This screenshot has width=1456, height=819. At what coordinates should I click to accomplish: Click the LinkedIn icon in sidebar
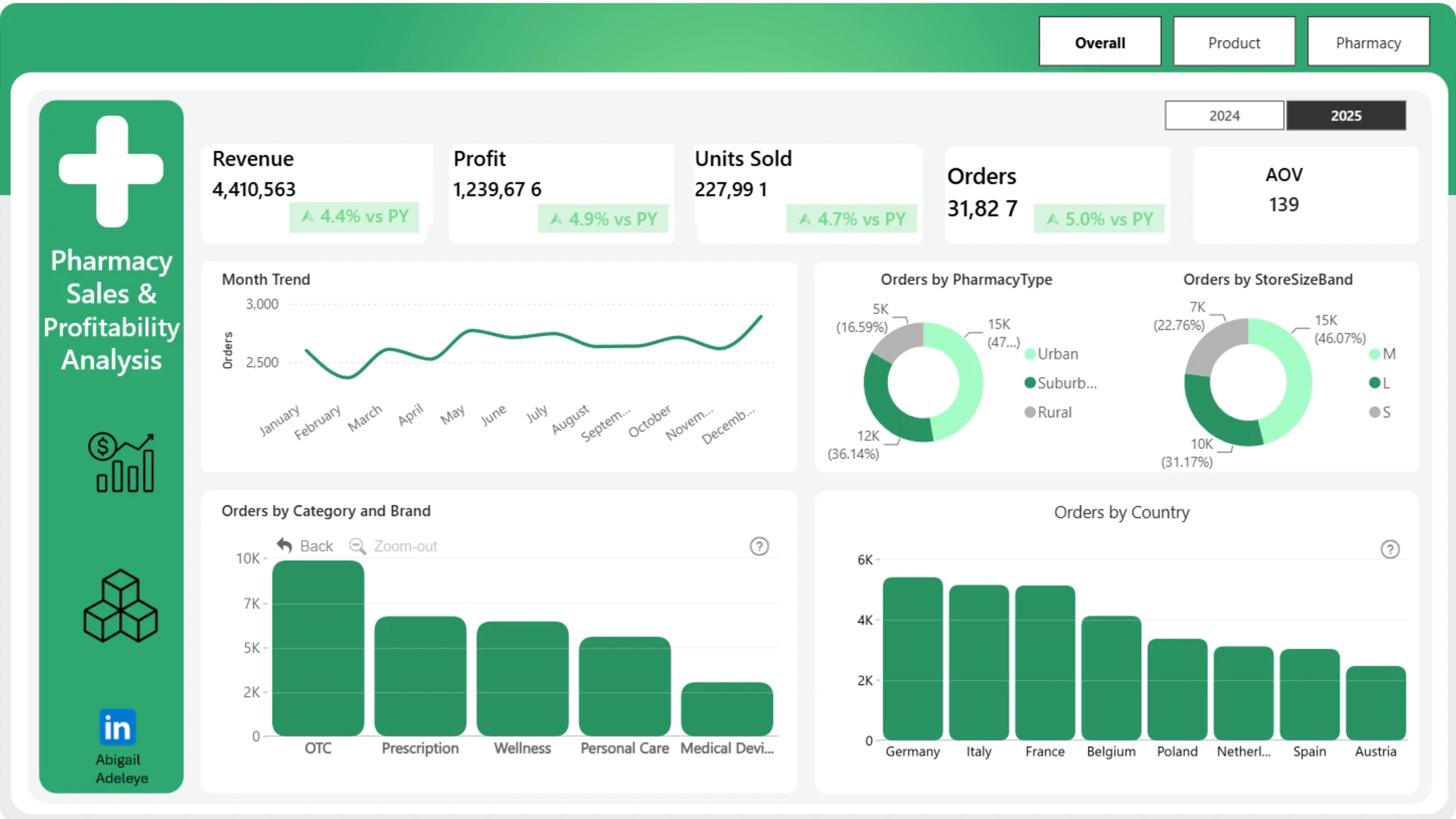click(x=118, y=727)
